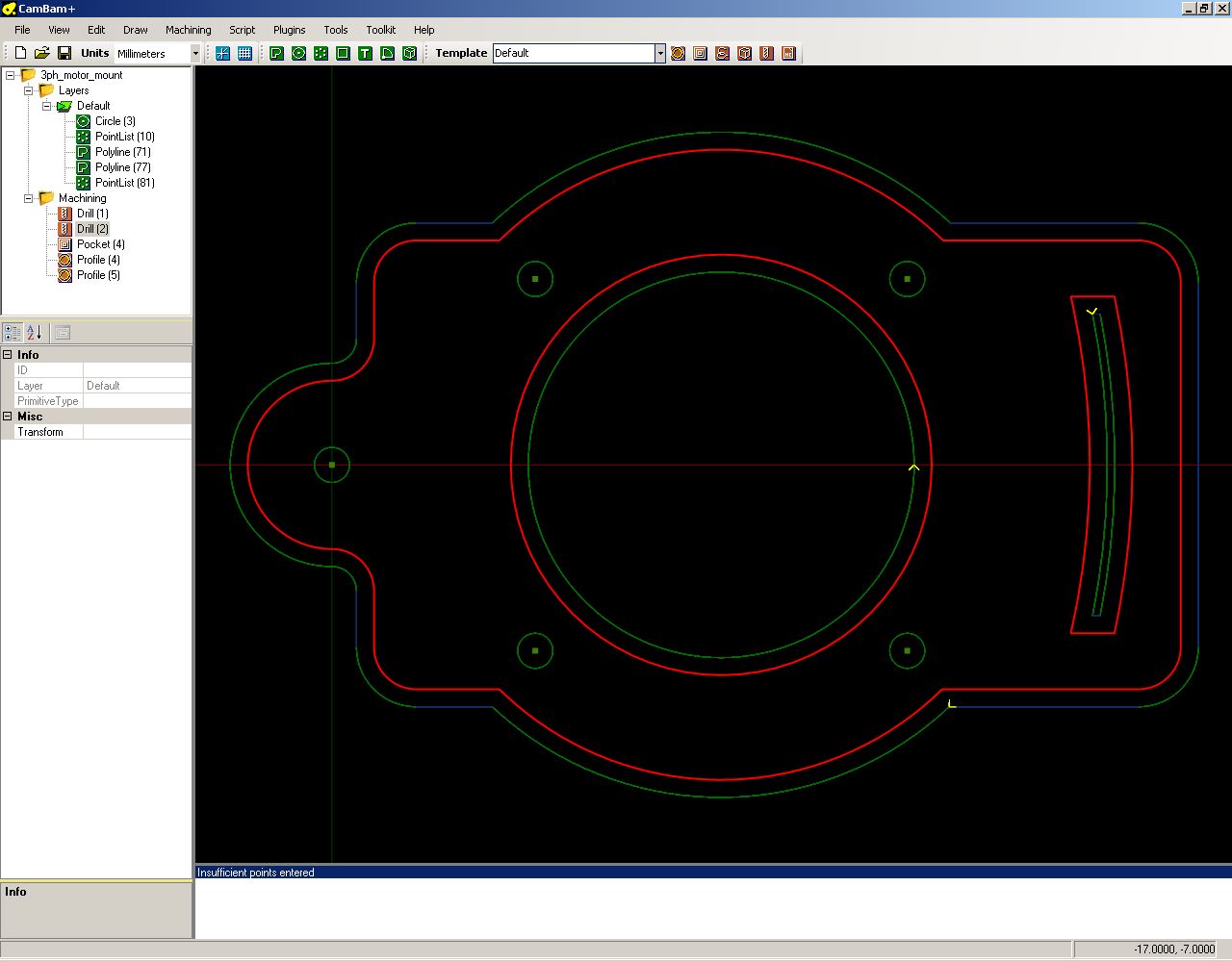Select the PointList (81) tree item
The width and height of the screenshot is (1232, 962).
(125, 183)
